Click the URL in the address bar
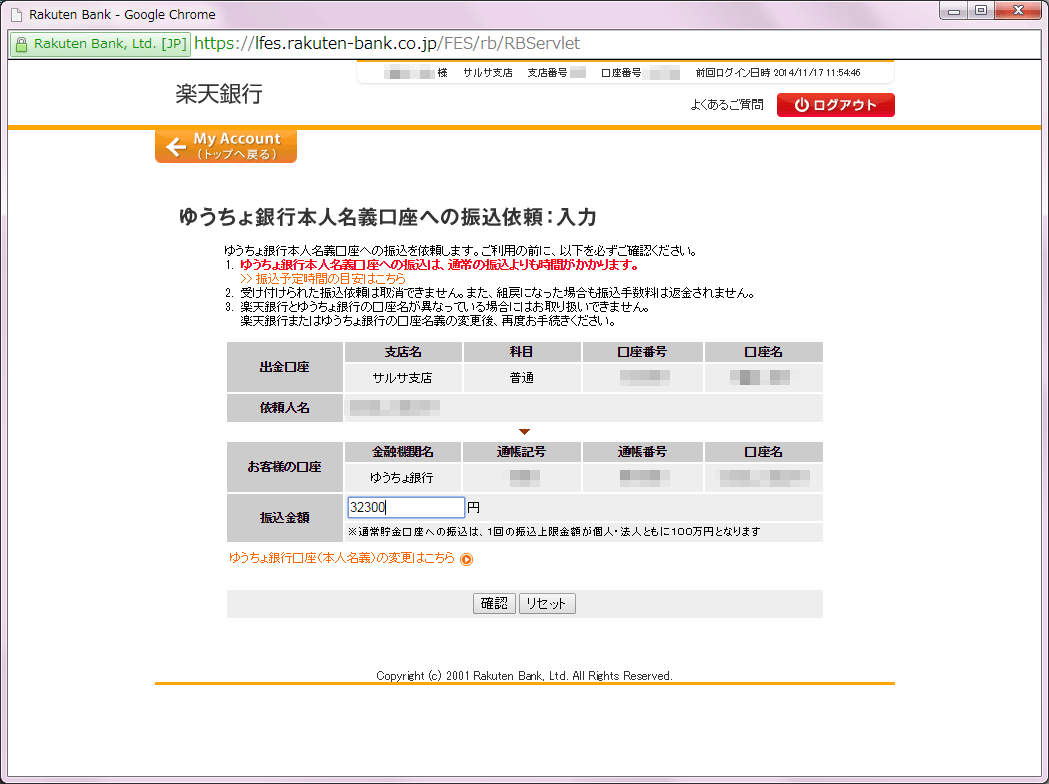The image size is (1049, 784). click(x=387, y=43)
